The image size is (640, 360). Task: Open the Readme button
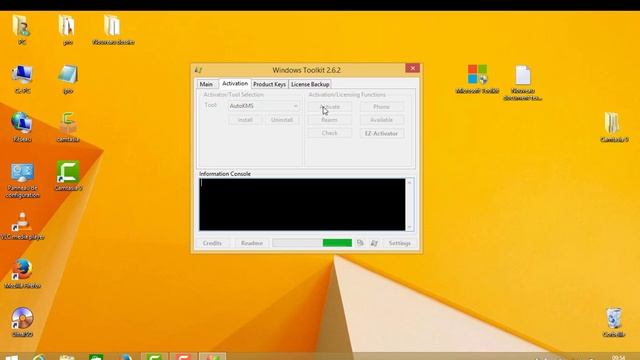point(252,243)
